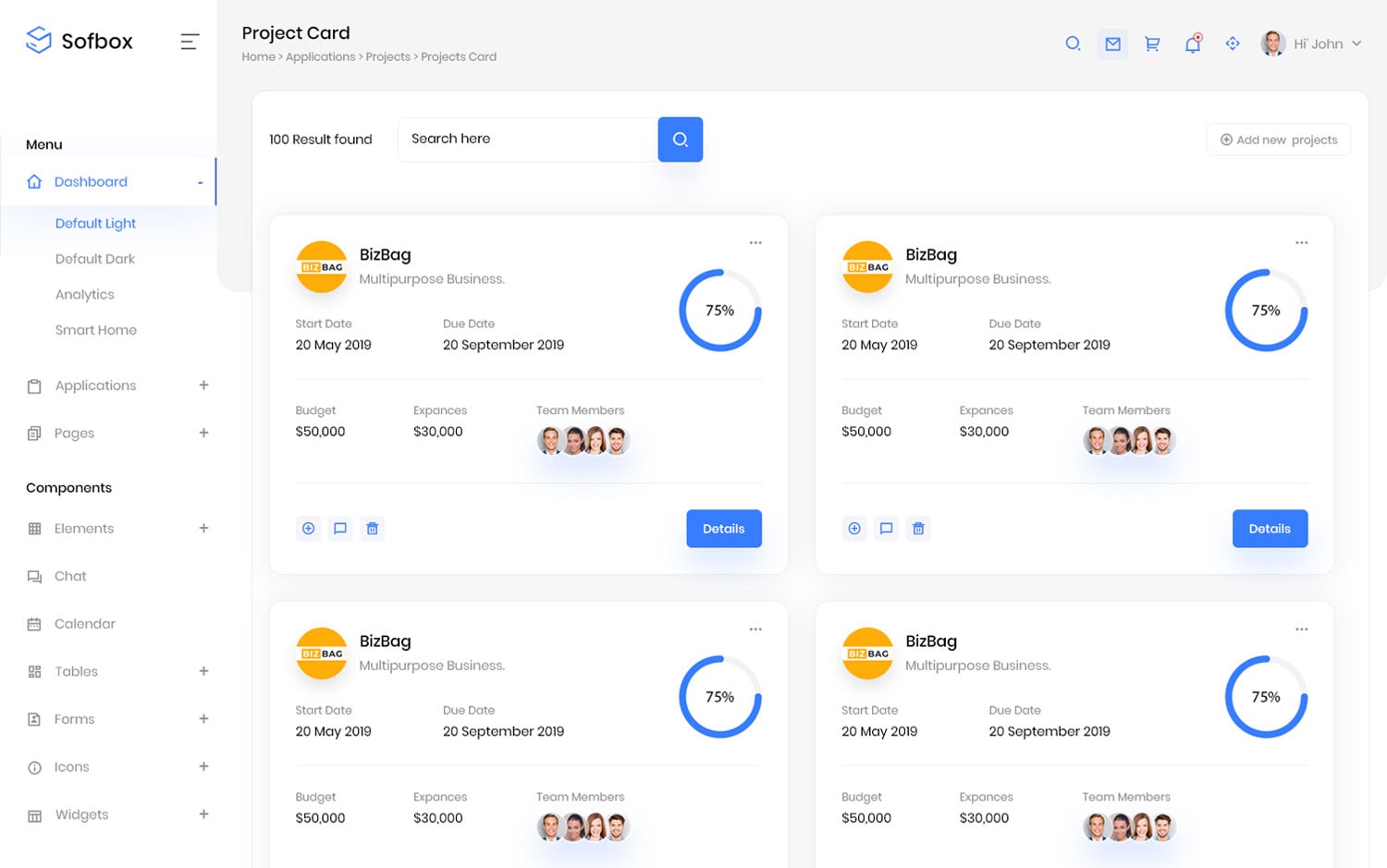Click the blue search button beside search field

click(680, 140)
